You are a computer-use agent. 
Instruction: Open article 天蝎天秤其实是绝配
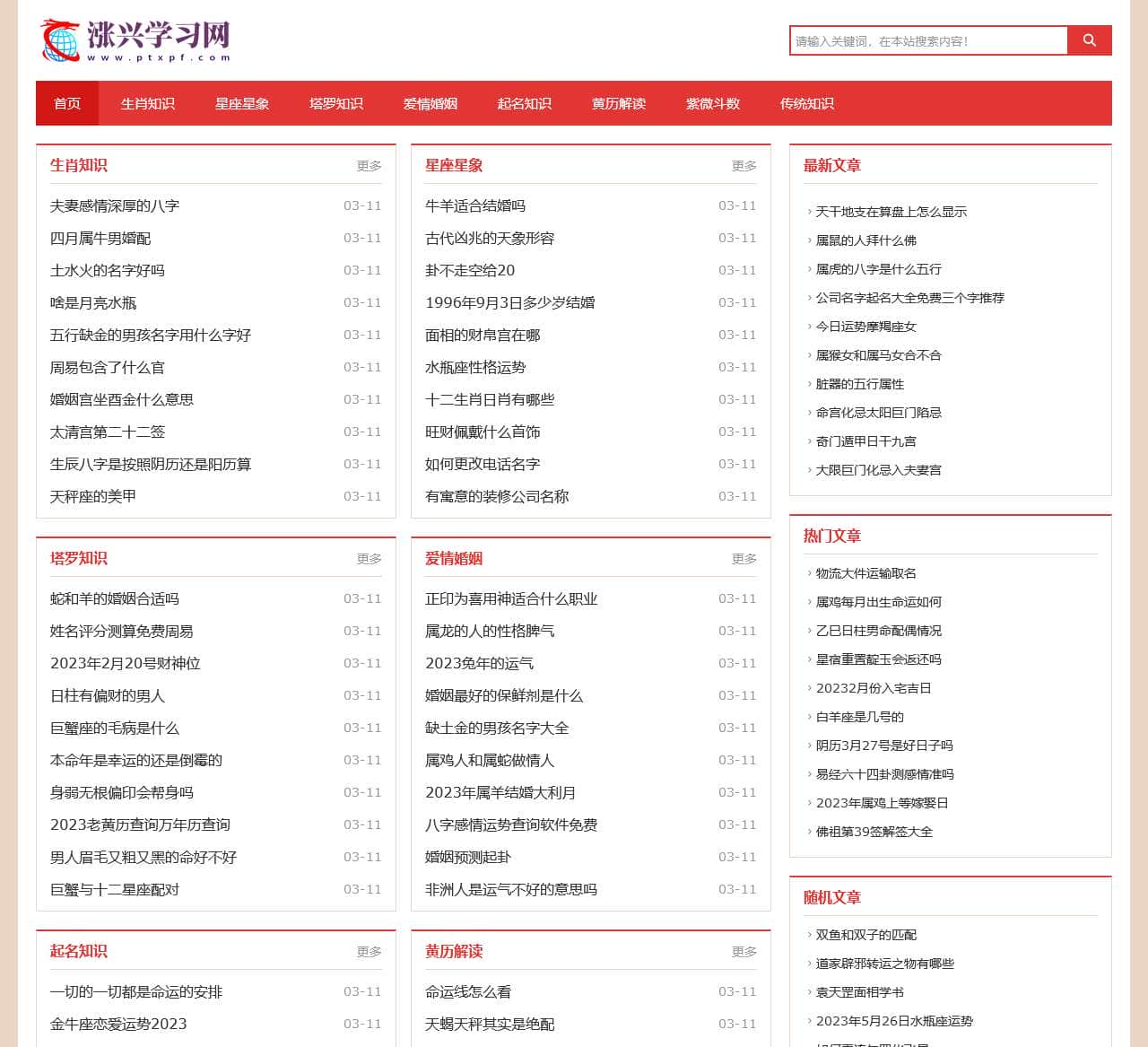490,1024
